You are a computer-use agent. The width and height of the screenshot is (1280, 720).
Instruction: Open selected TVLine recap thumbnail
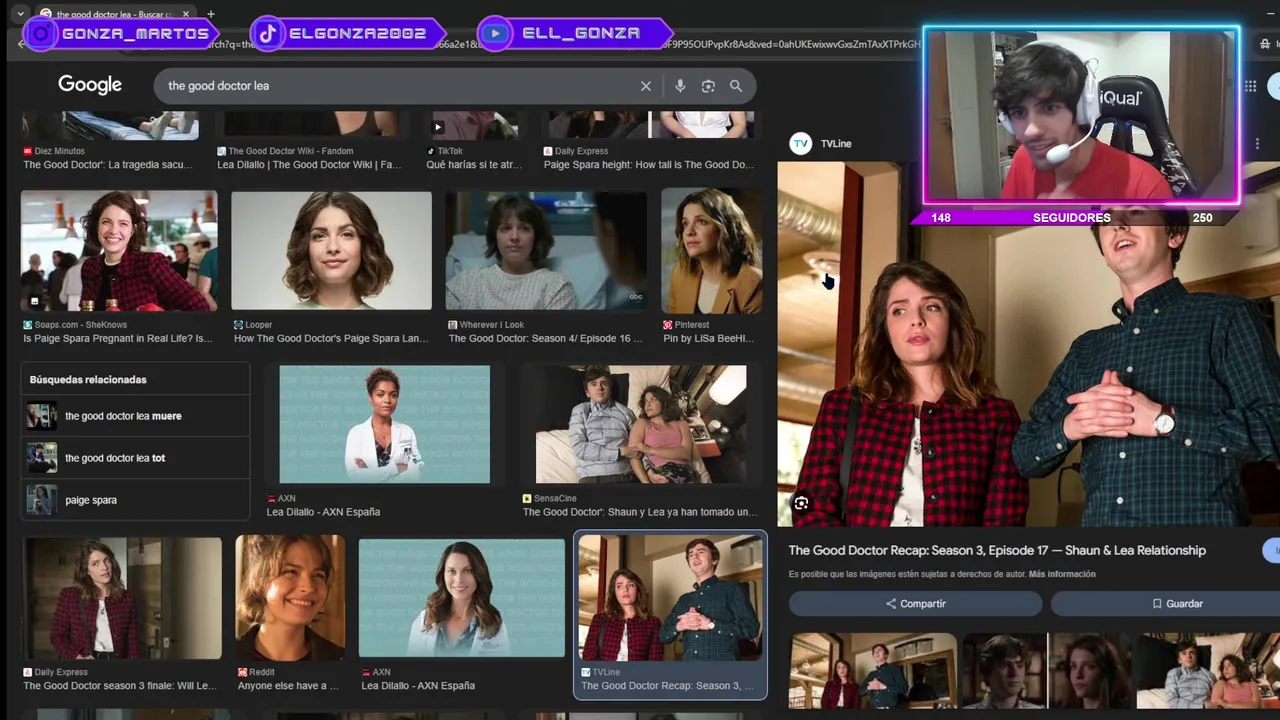pos(670,598)
